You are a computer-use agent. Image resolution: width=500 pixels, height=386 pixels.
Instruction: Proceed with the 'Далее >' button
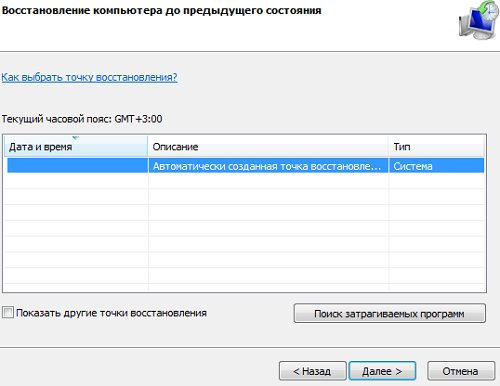point(382,371)
